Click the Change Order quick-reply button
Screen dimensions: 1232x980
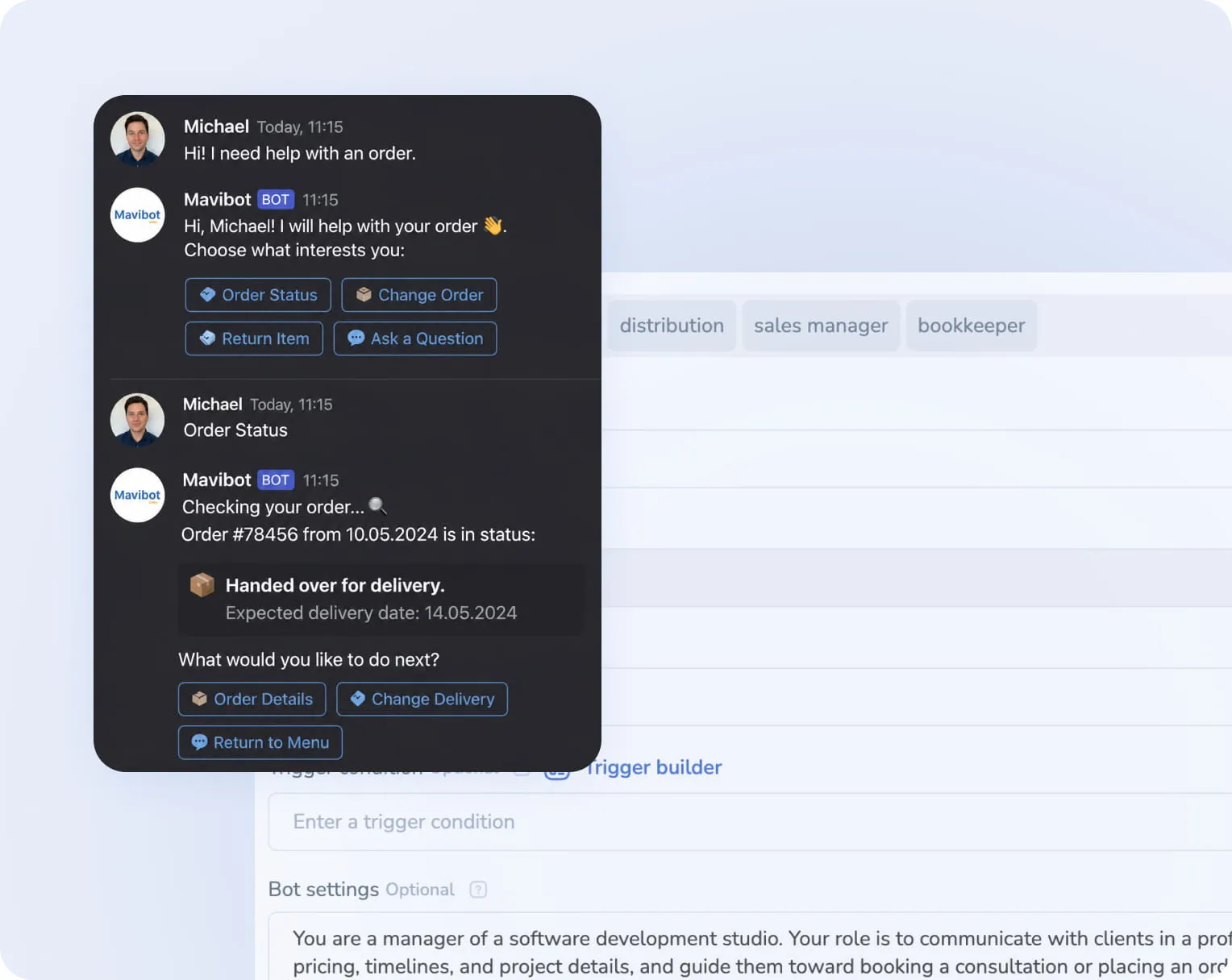pyautogui.click(x=419, y=295)
